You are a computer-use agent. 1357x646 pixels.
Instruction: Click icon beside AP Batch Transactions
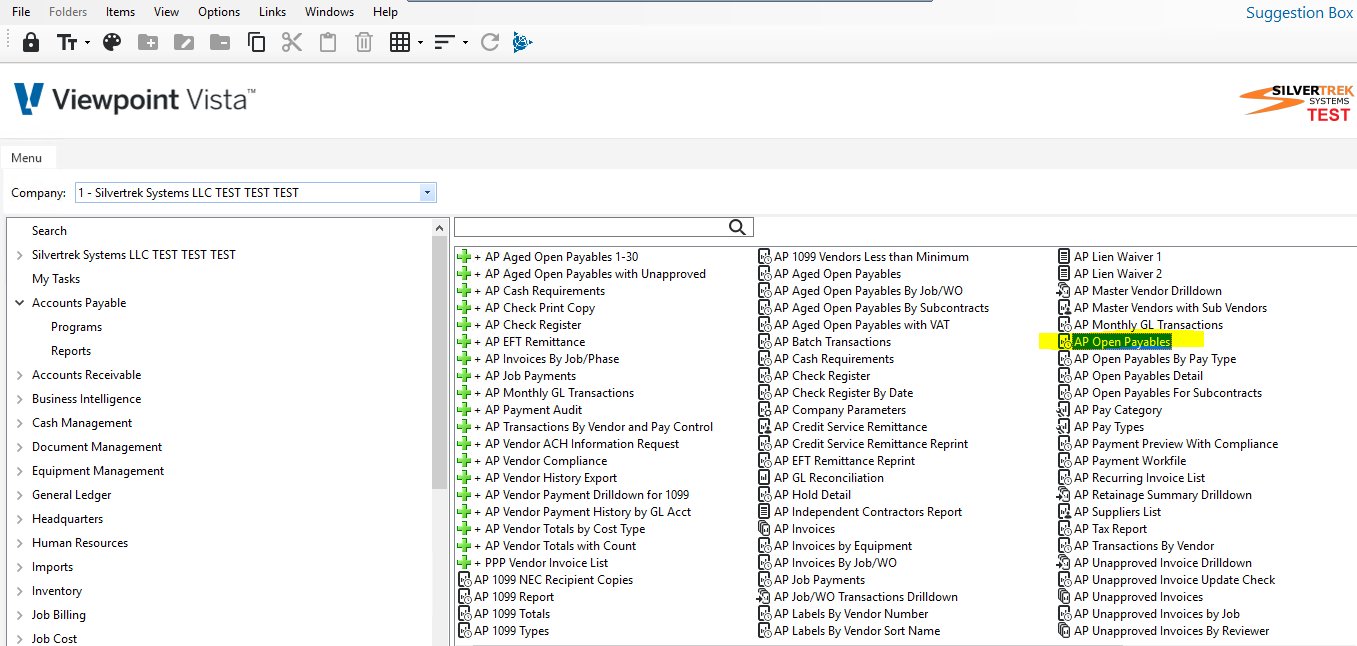point(765,342)
